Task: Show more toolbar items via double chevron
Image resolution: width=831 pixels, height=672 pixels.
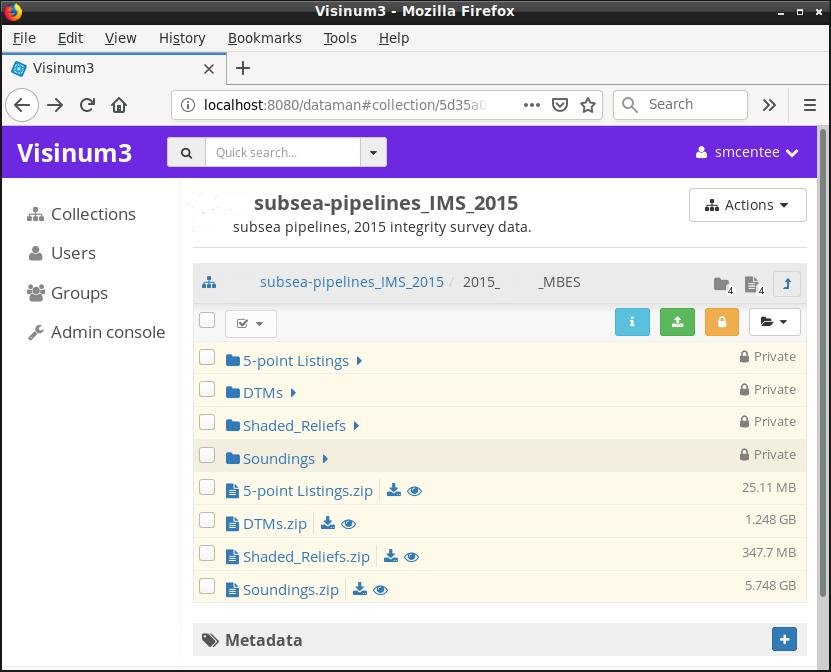Action: click(x=769, y=105)
